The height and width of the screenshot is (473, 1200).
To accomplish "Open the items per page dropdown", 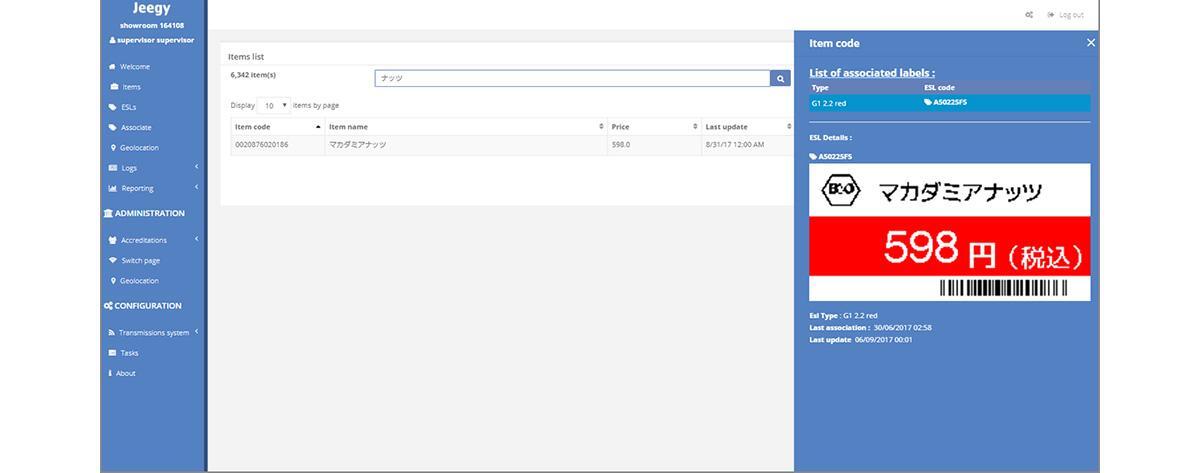I will coord(273,105).
